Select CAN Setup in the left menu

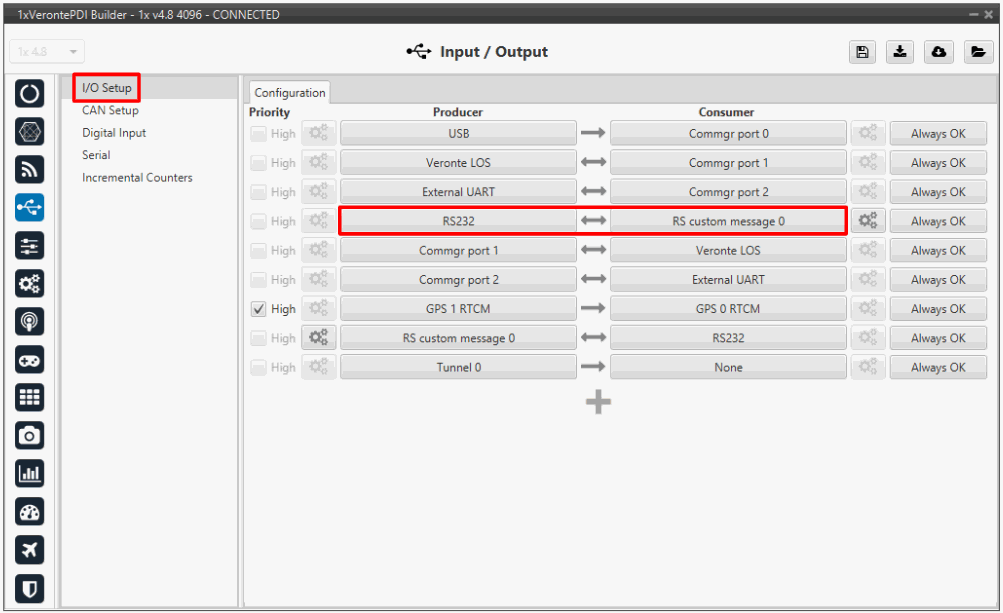point(110,111)
